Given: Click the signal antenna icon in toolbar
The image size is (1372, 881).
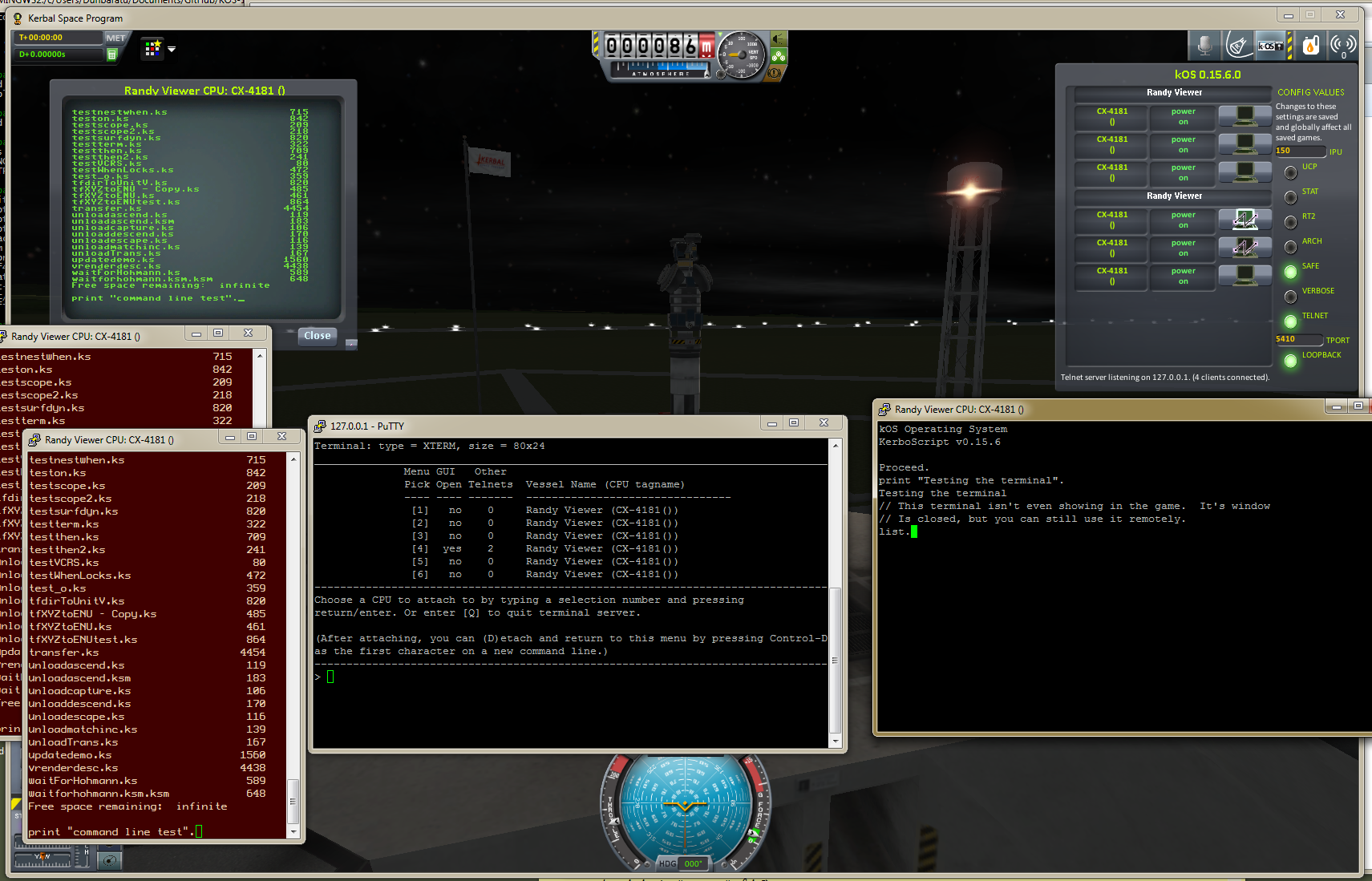Looking at the screenshot, I should tap(1342, 46).
